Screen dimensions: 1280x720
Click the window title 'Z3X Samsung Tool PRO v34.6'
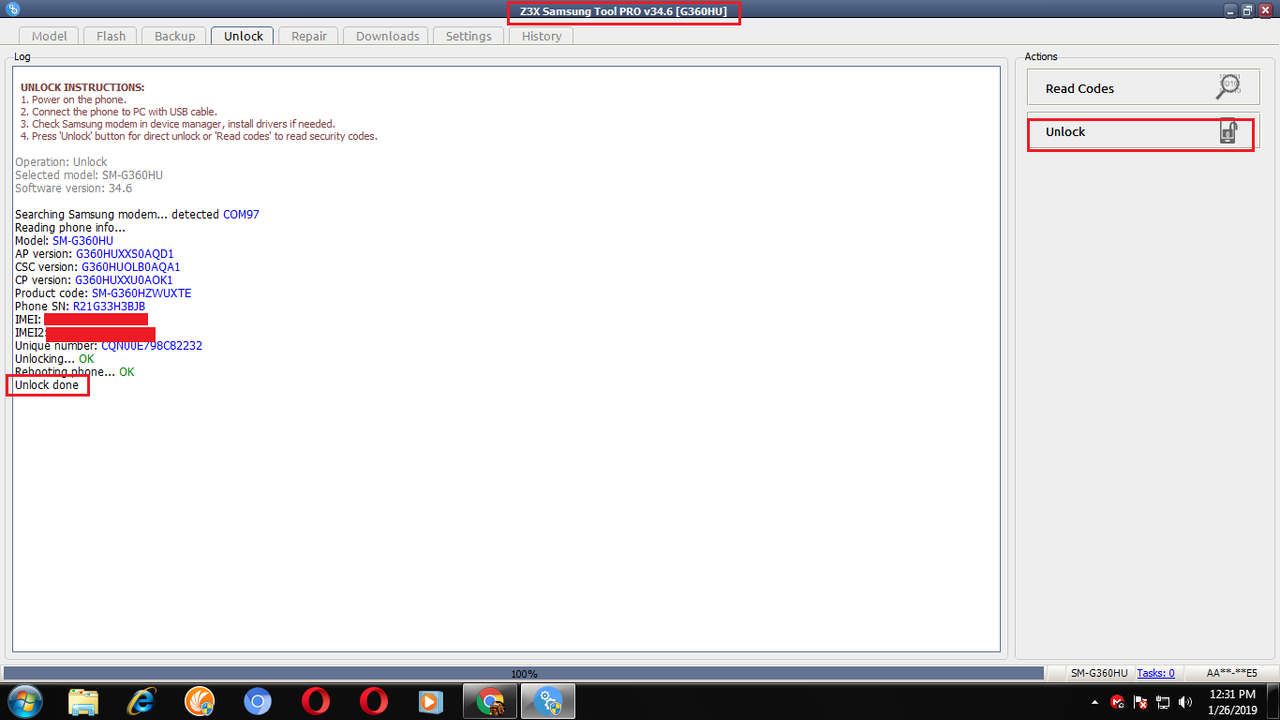(x=624, y=11)
